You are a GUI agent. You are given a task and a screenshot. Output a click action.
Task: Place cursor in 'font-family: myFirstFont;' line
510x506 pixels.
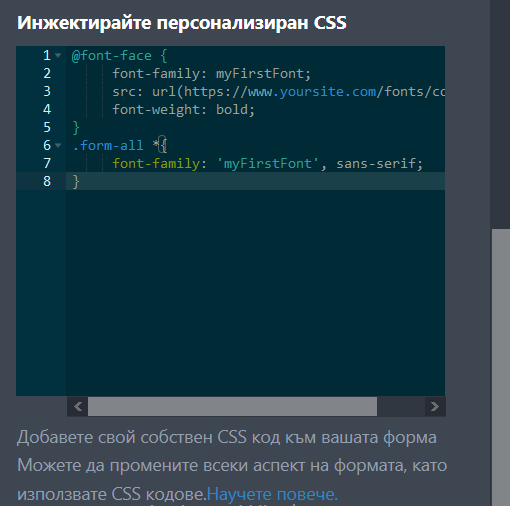point(212,74)
